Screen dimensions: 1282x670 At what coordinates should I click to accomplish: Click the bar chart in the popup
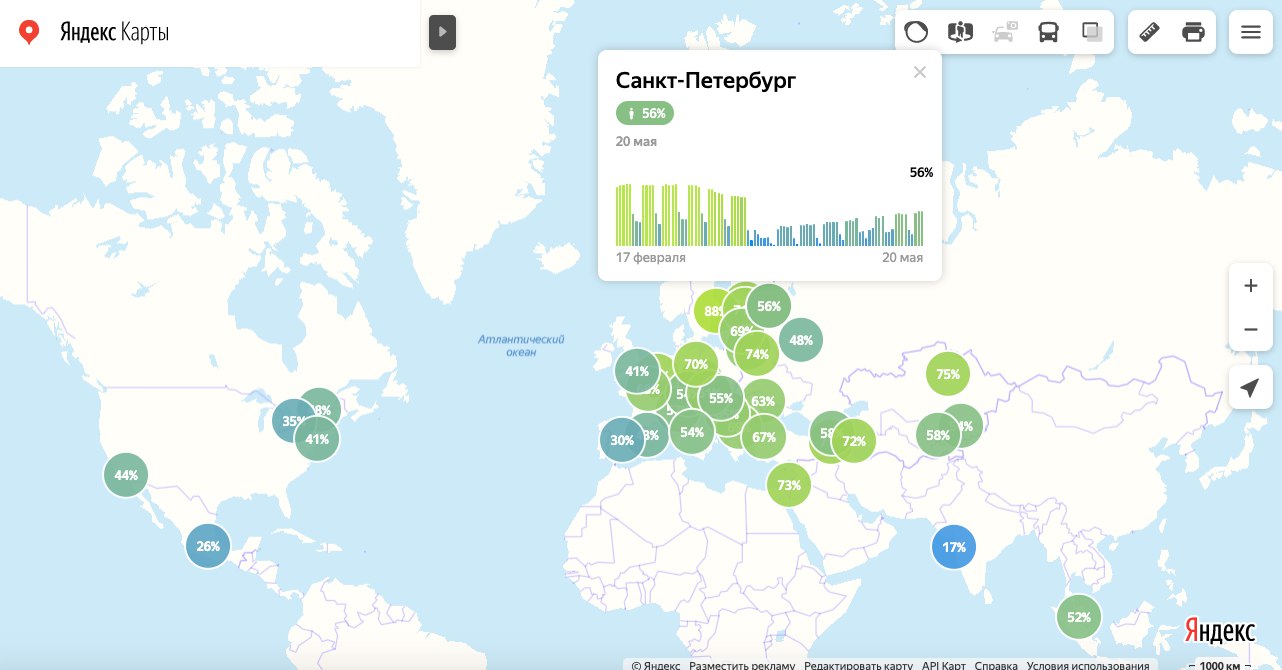769,214
